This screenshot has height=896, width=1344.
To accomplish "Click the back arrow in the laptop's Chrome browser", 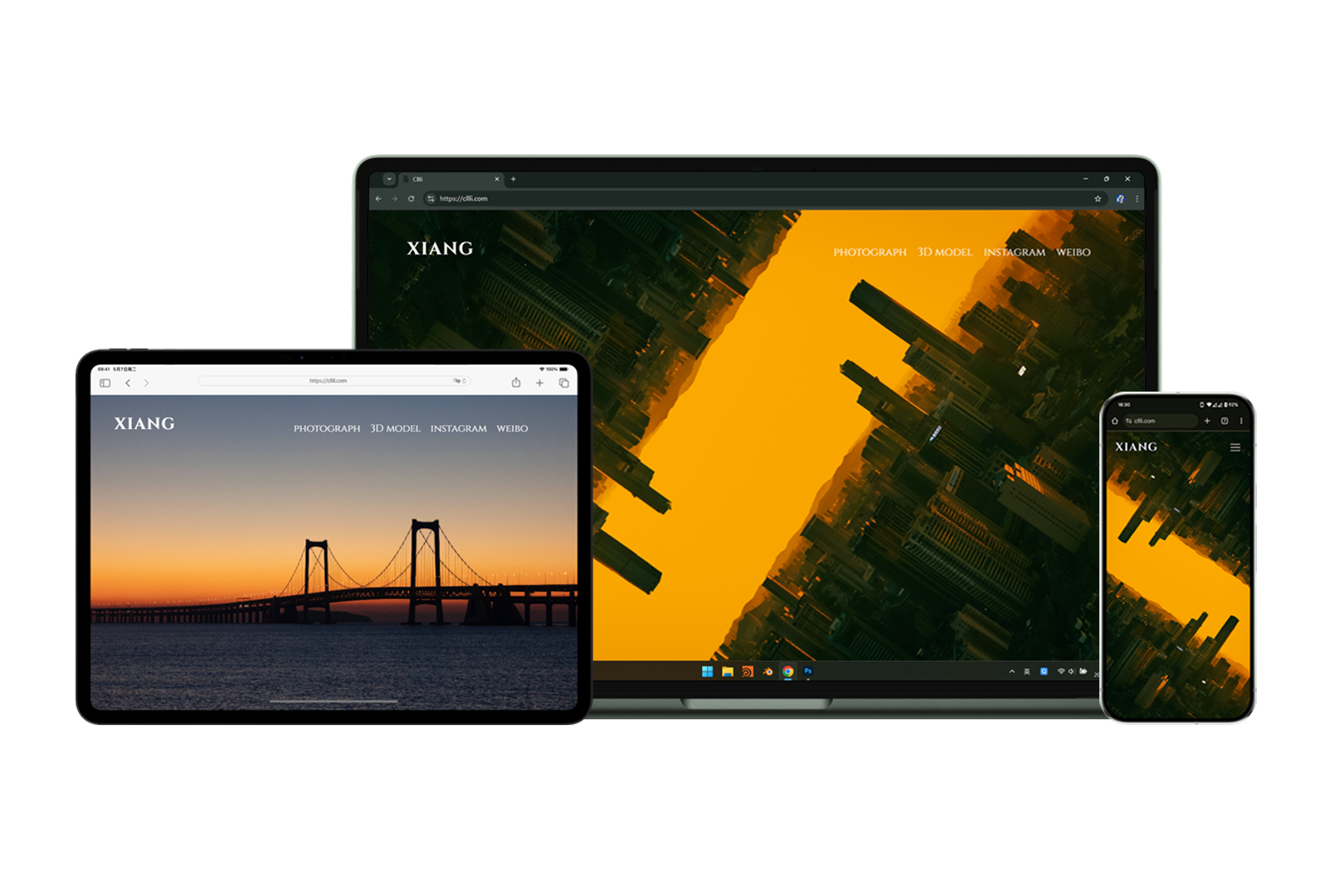I will point(378,198).
